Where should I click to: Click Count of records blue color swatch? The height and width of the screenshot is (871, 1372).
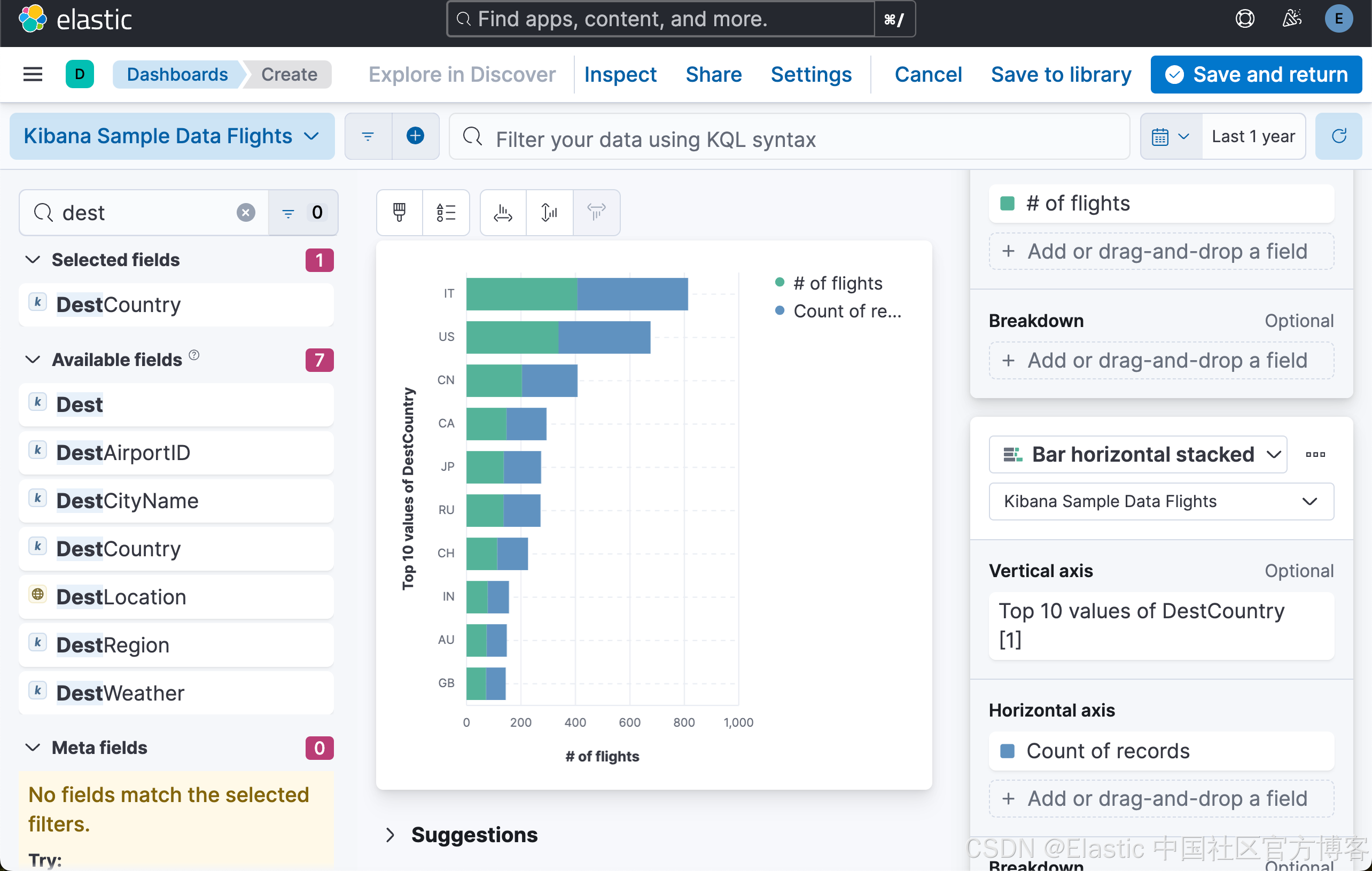(x=1007, y=751)
